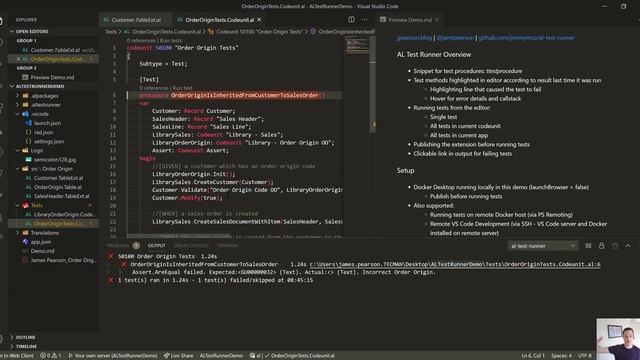The image size is (640, 360).
Task: Open the editor more actions ellipsis
Action: coord(364,19)
